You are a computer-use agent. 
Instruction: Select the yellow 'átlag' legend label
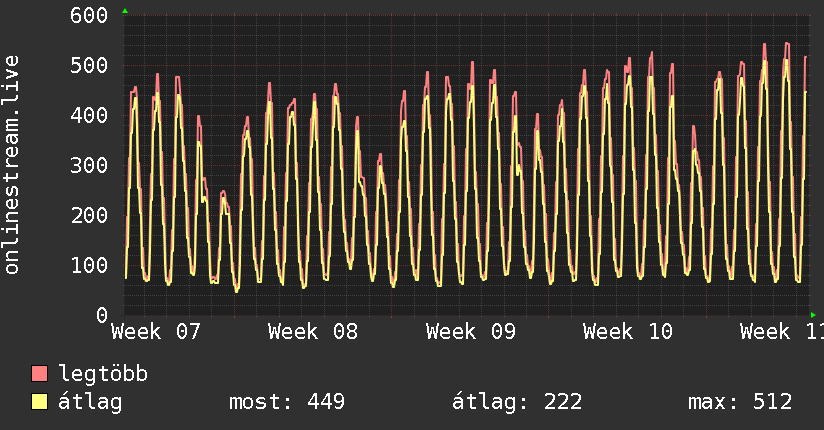[90, 402]
